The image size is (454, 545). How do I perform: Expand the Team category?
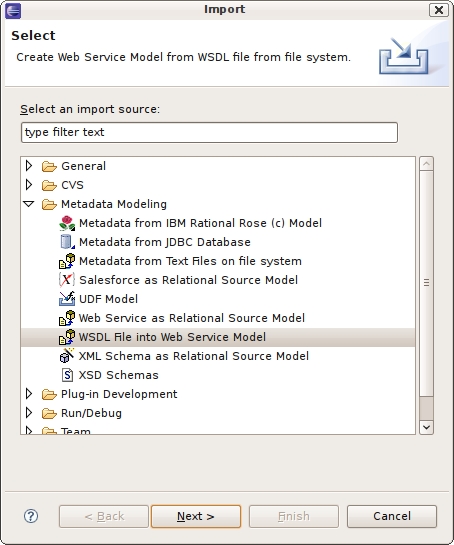29,431
